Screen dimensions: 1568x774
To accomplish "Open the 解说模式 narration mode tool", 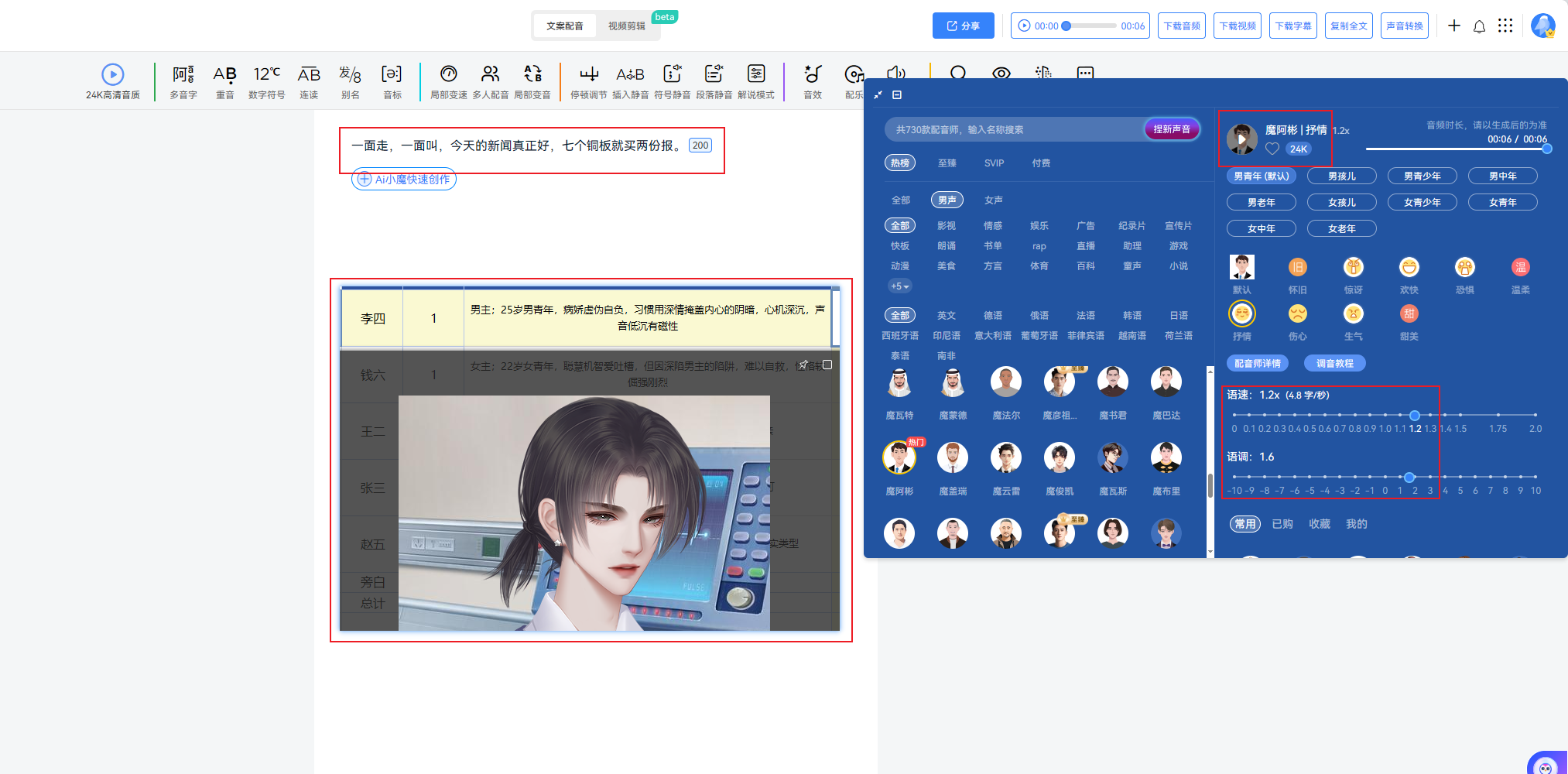I will [x=755, y=75].
